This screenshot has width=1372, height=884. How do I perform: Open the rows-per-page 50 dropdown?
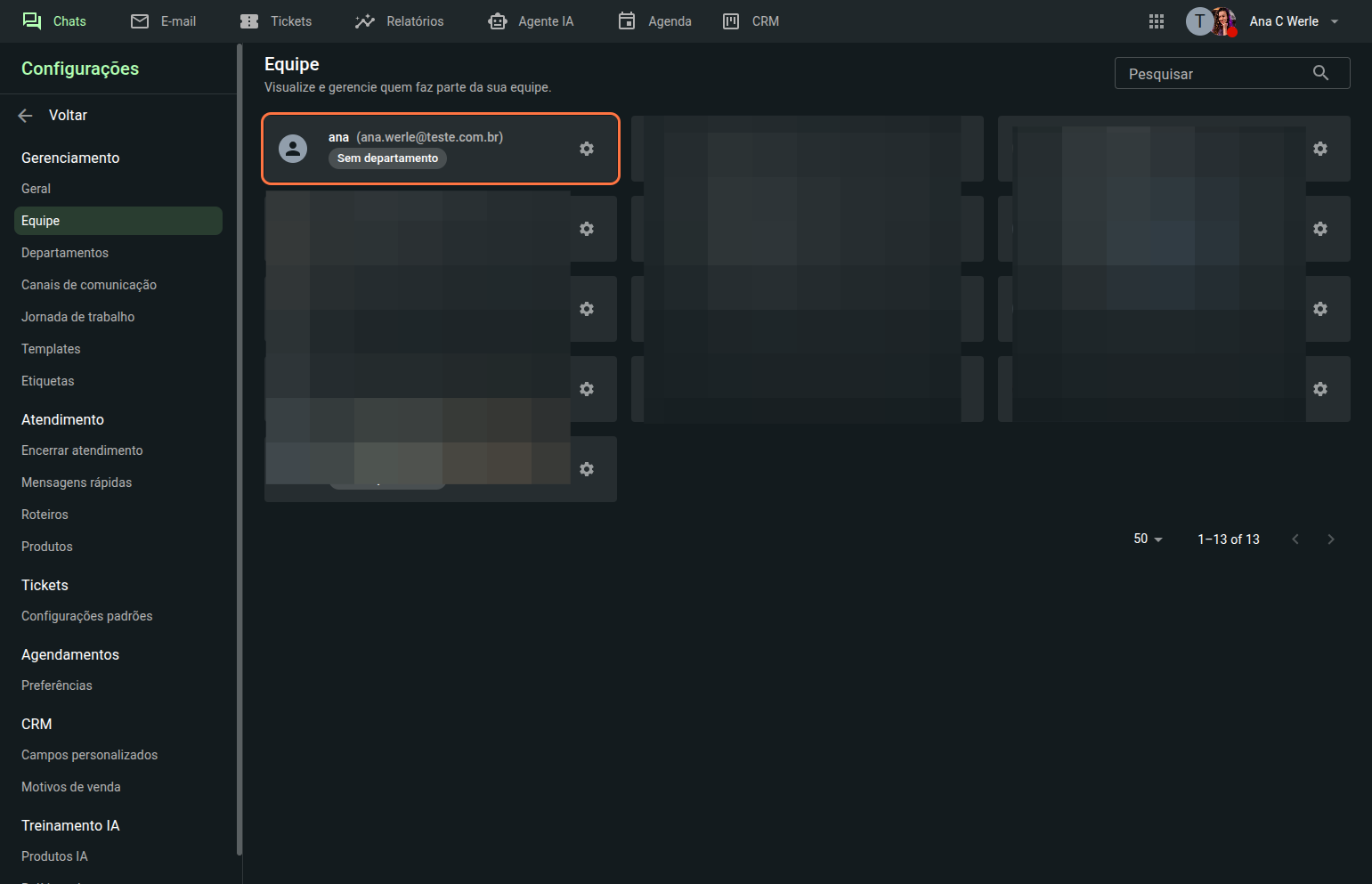[x=1148, y=539]
